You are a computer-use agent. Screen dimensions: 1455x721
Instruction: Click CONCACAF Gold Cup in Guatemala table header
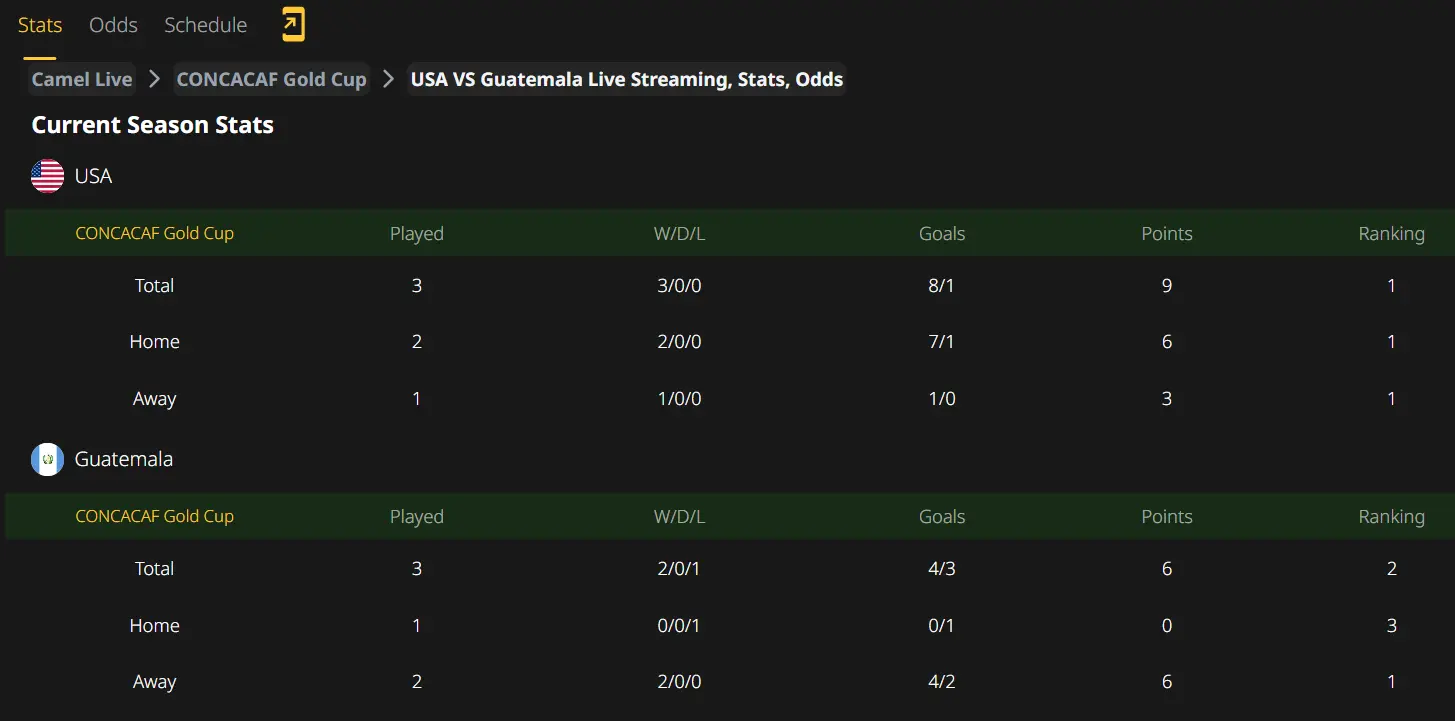tap(155, 516)
